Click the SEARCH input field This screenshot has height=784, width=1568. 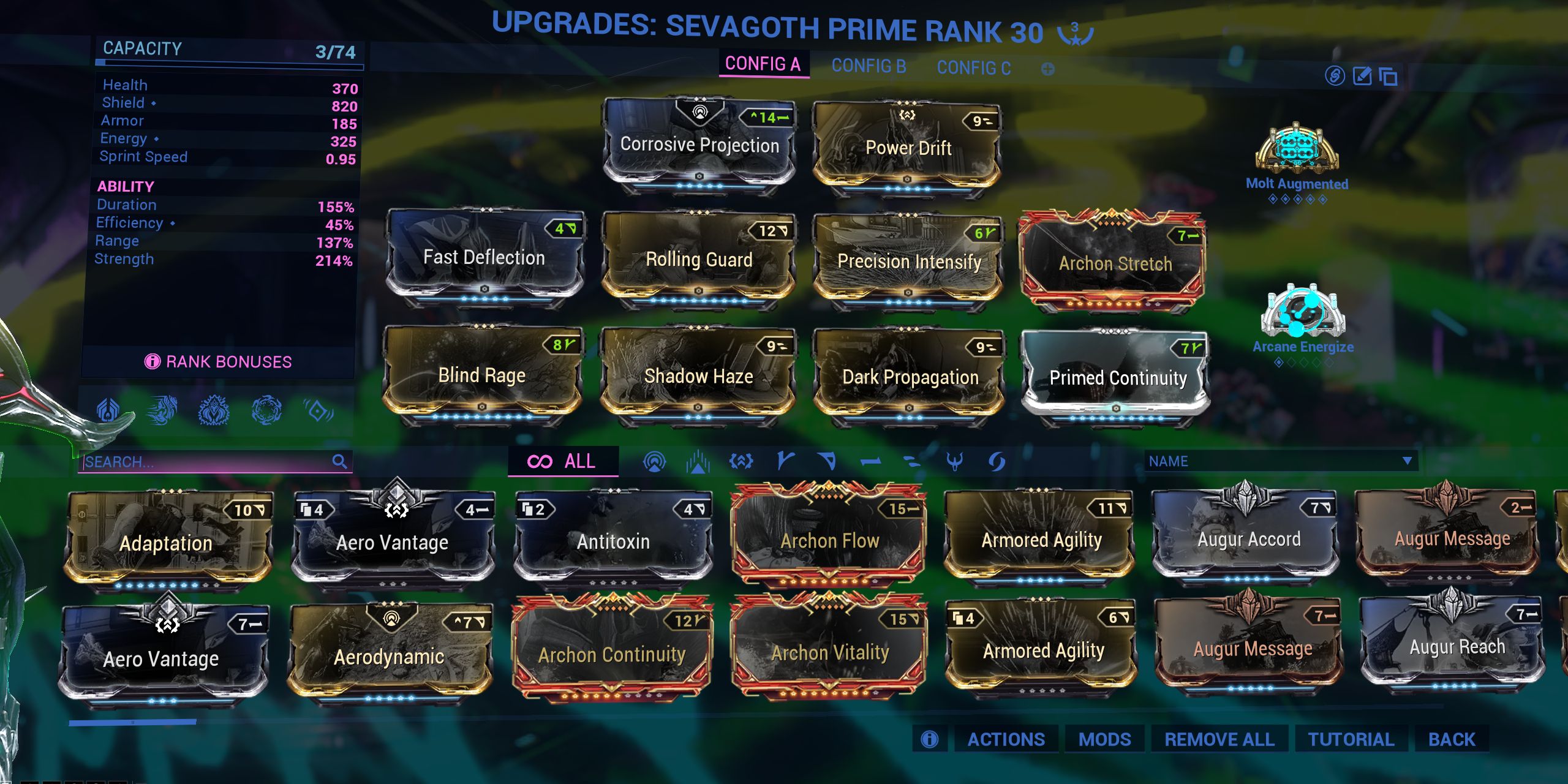(206, 461)
